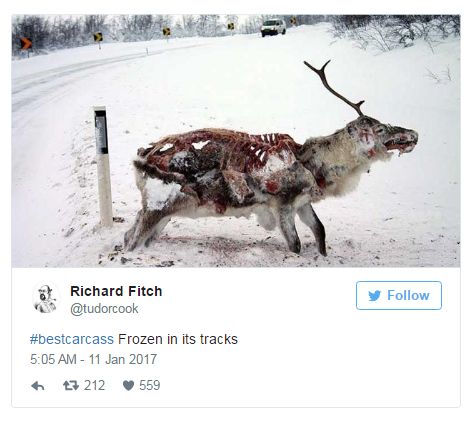475x422 pixels.
Task: Visit the @tudorcook handle link
Action: (x=104, y=309)
